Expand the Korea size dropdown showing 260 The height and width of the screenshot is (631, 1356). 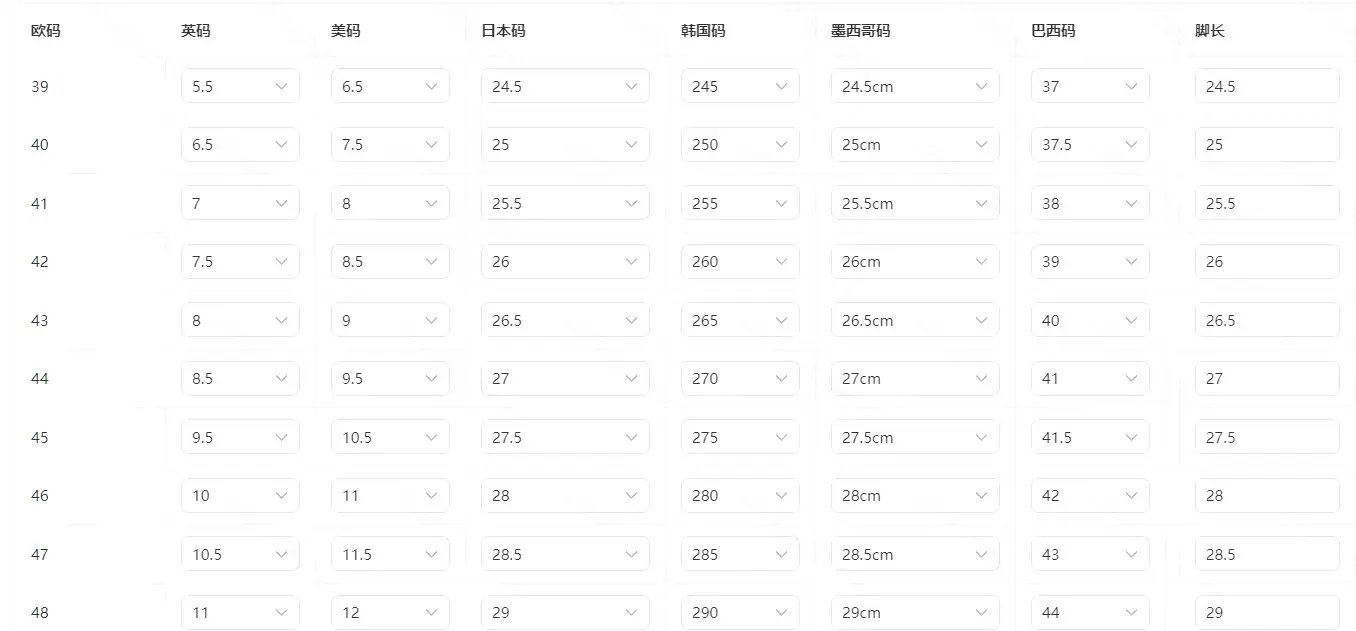click(x=740, y=262)
